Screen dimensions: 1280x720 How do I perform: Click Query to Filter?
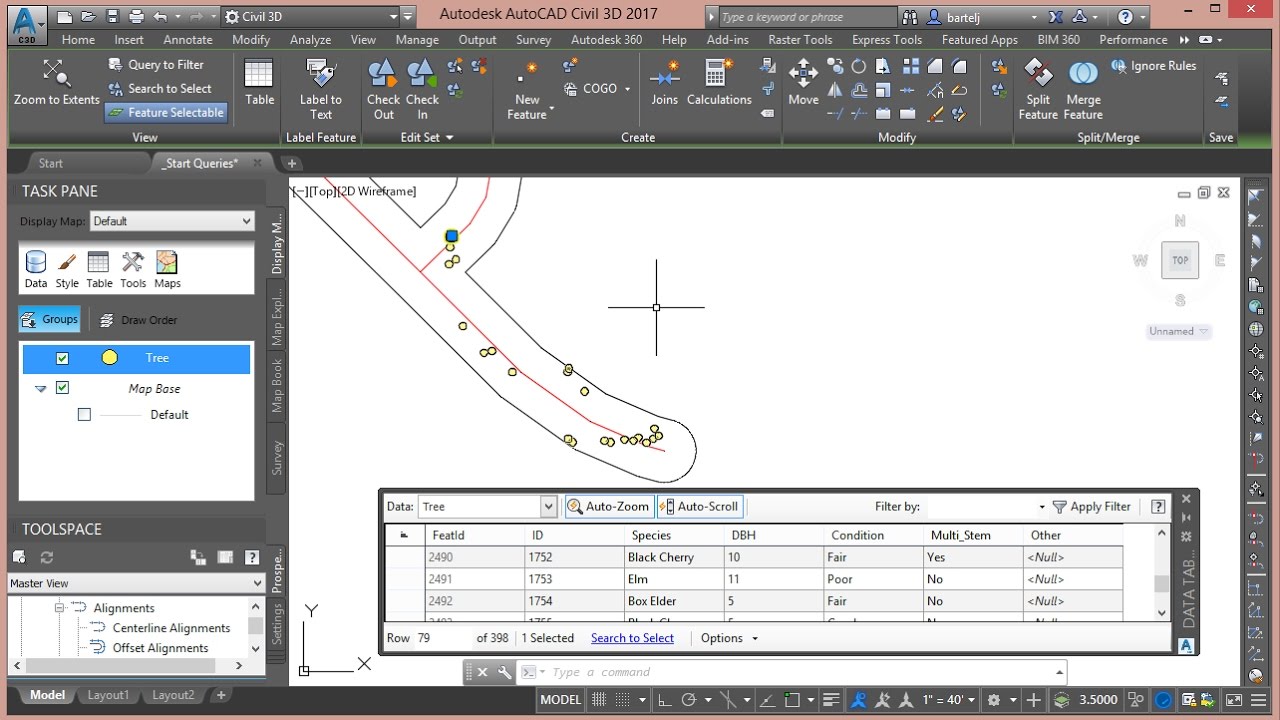tap(156, 64)
